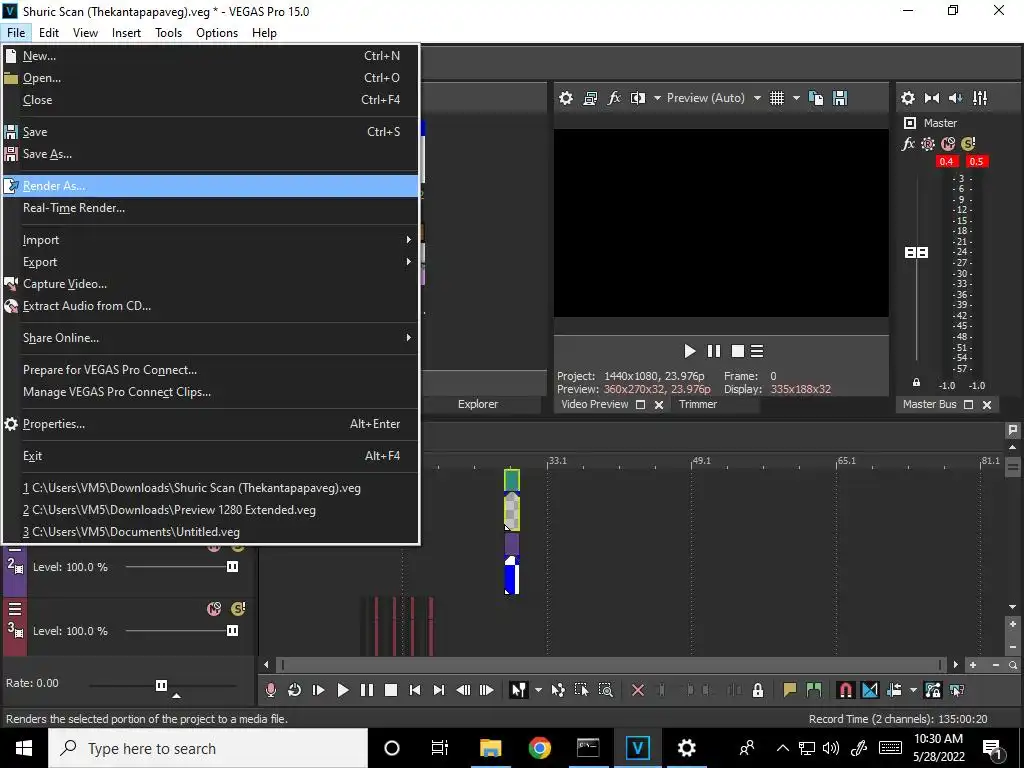Viewport: 1024px width, 768px height.
Task: Copy preview snapshot to clipboard
Action: click(816, 98)
